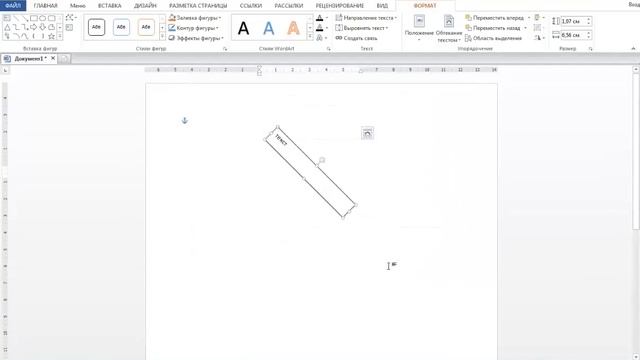Open Выровнять текст dropdown
The image size is (640, 360).
pos(362,28)
